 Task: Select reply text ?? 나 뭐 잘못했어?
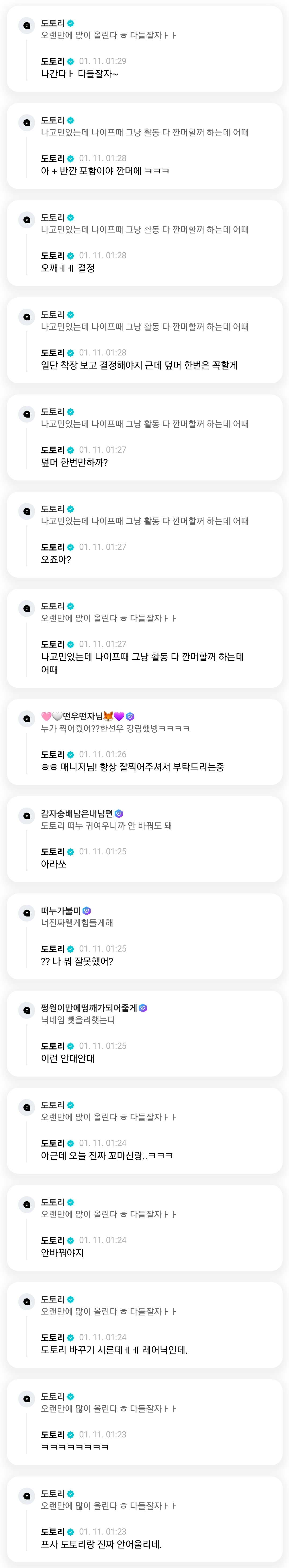[77, 962]
